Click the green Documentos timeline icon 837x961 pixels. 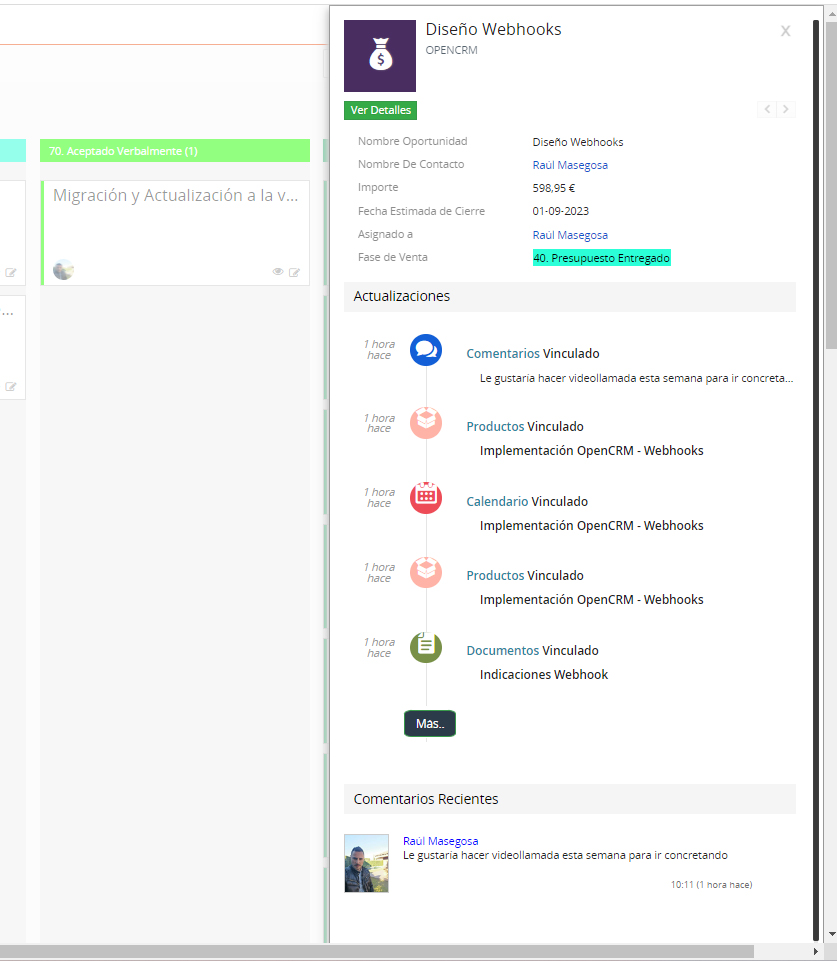426,647
